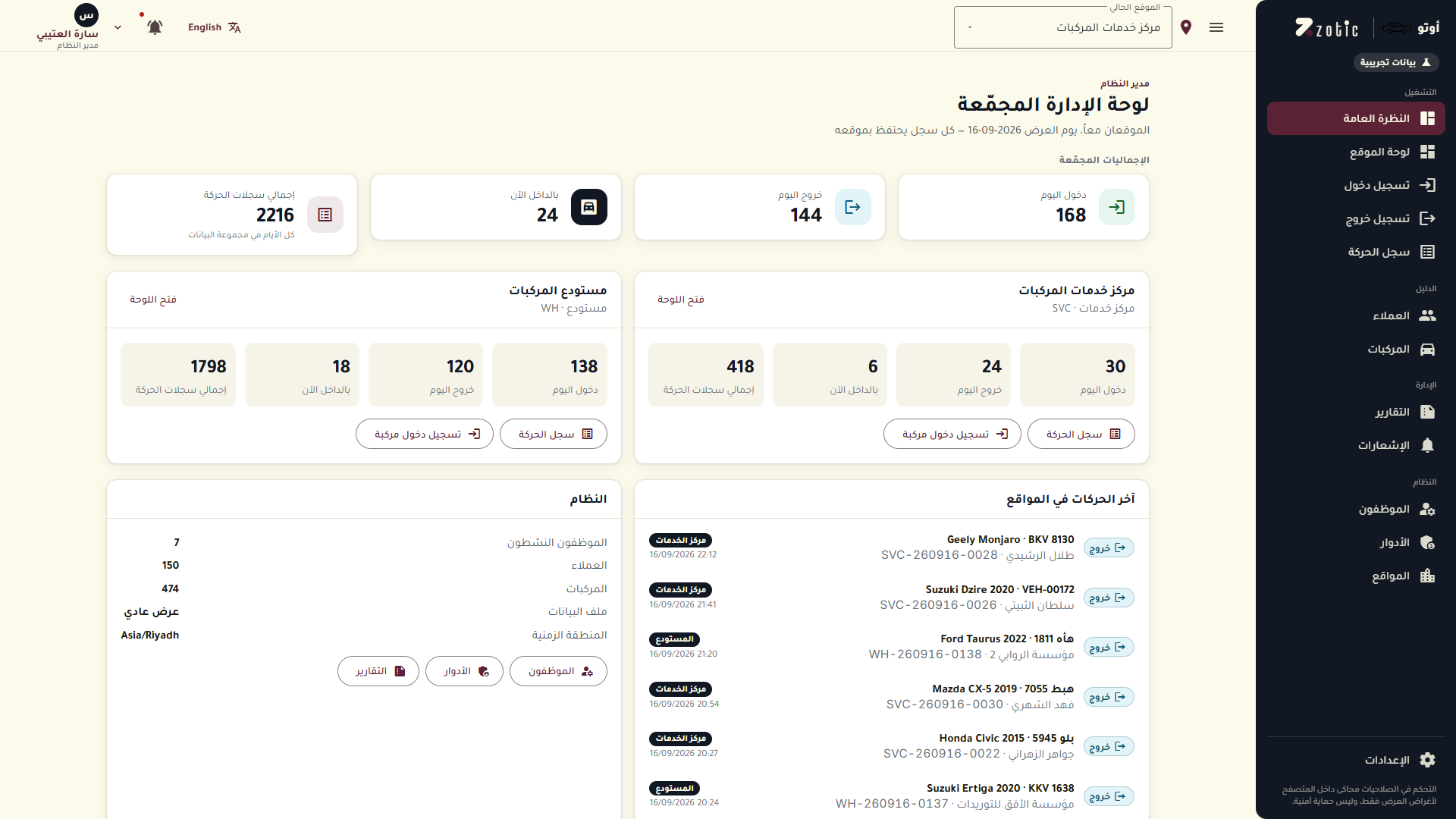Click the الموظفون staff icon in sidebar
The width and height of the screenshot is (1456, 819).
[x=1427, y=509]
